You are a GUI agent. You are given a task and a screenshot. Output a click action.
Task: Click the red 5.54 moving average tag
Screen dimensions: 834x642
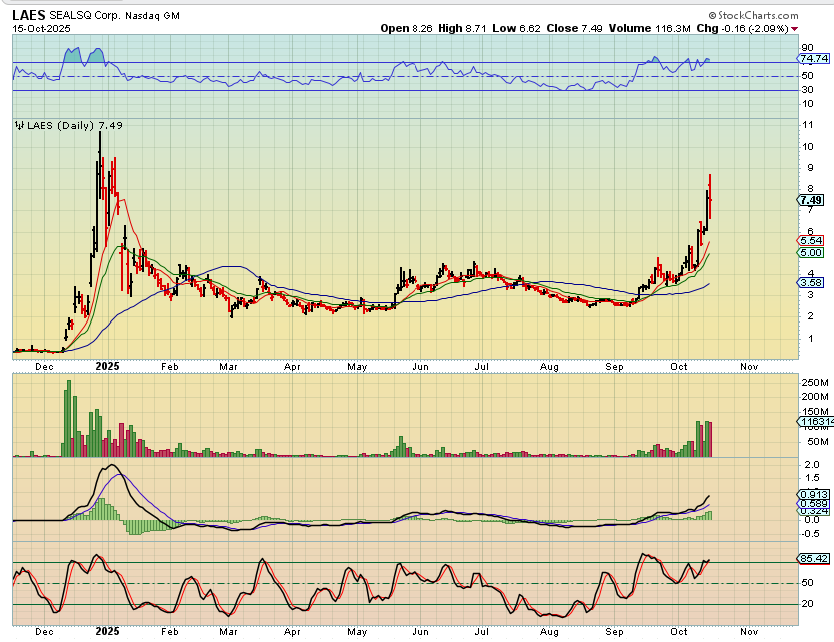(x=811, y=240)
